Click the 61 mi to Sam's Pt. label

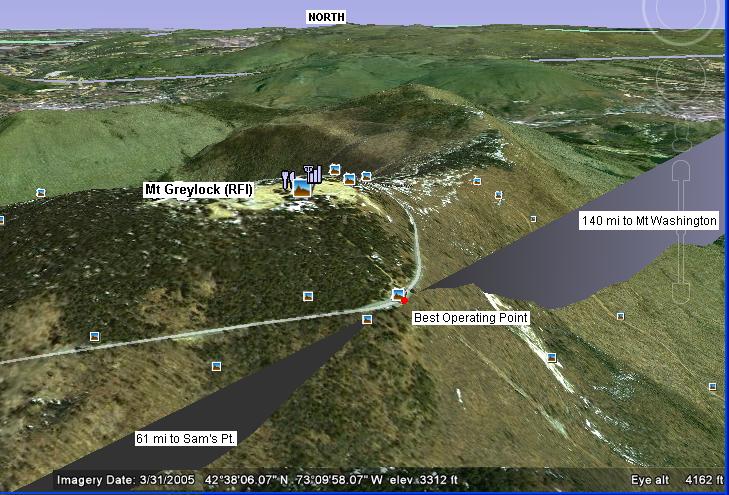(185, 438)
